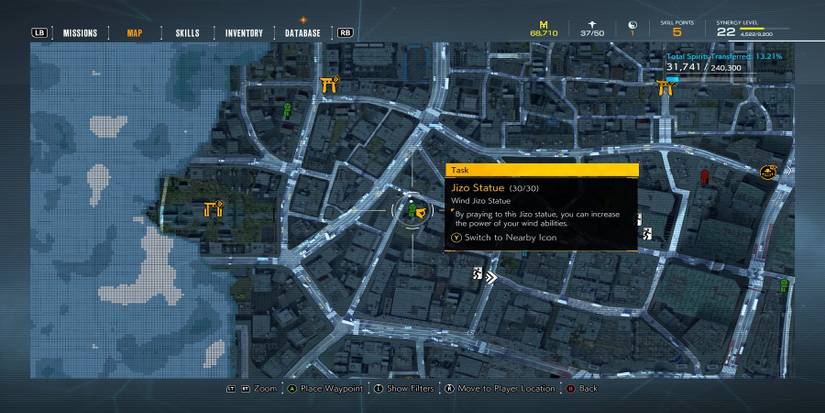Switch to the Skills tab
Screen dimensions: 825x413
tap(187, 33)
